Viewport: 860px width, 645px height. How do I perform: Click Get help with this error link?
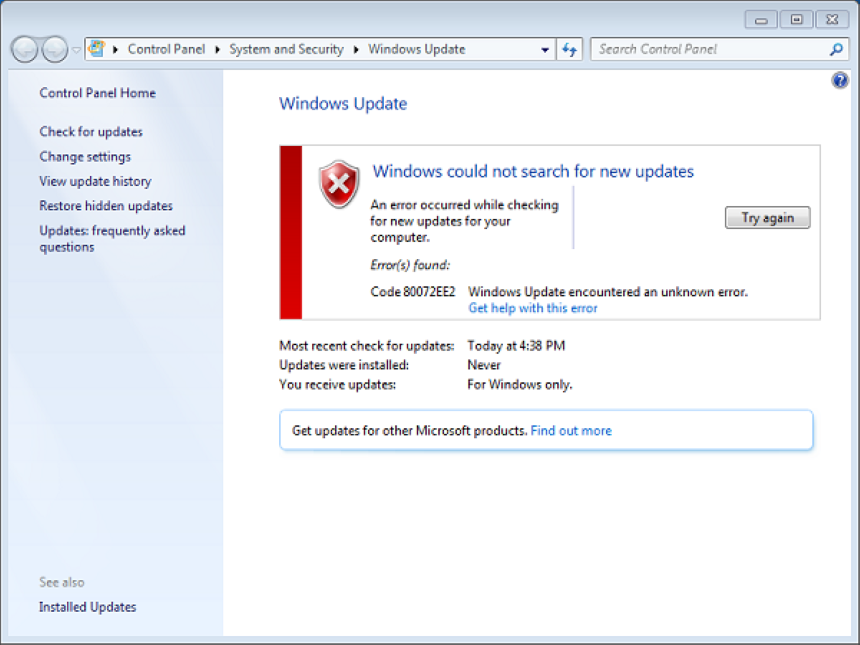point(533,308)
